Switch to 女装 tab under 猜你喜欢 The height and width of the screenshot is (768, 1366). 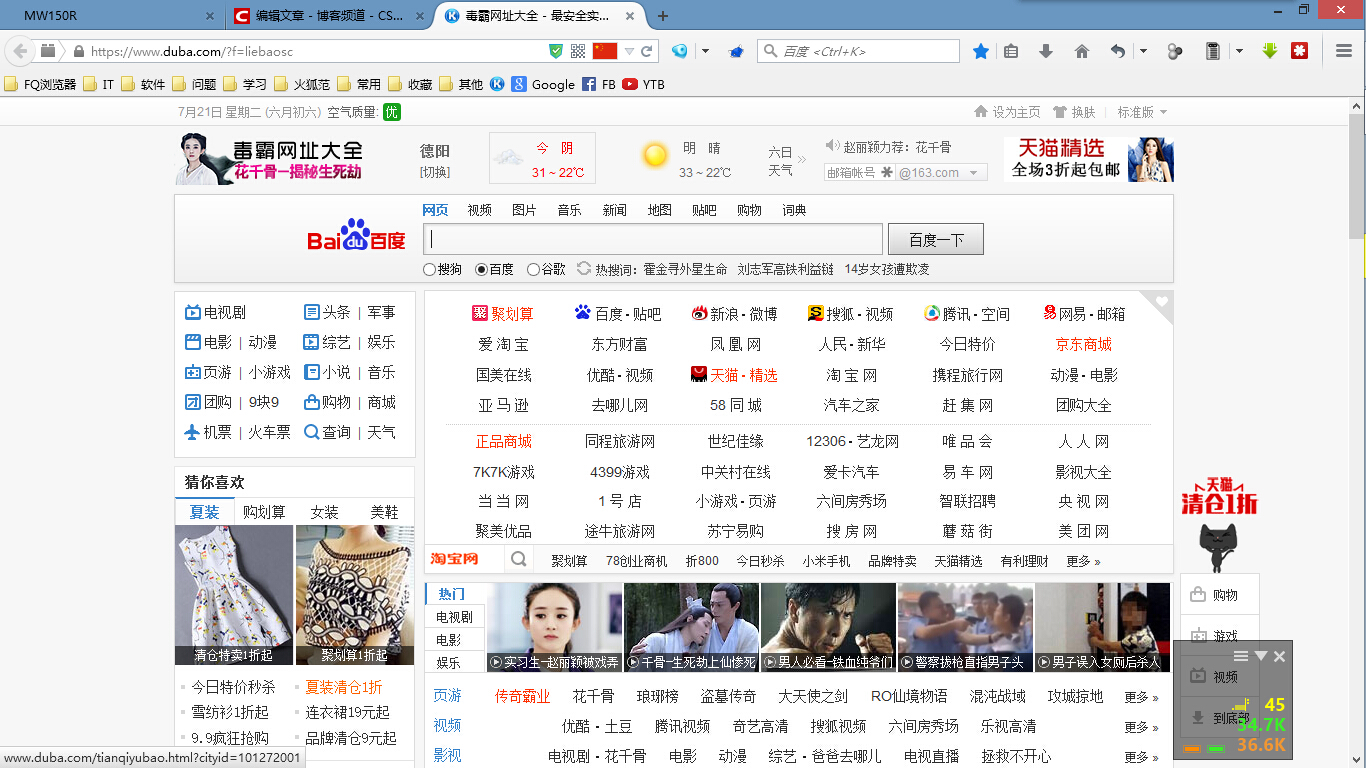[x=324, y=511]
